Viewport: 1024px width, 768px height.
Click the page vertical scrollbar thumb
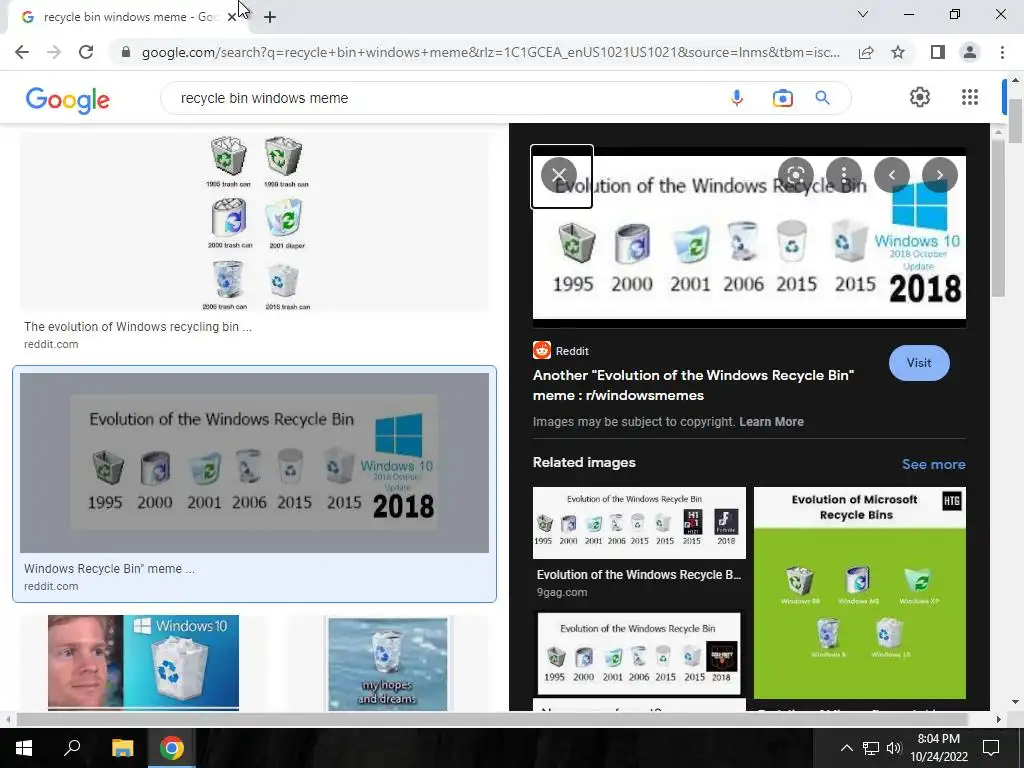click(x=1015, y=120)
